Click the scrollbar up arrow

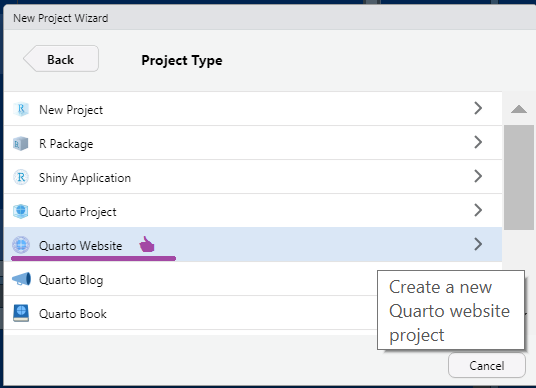click(519, 109)
